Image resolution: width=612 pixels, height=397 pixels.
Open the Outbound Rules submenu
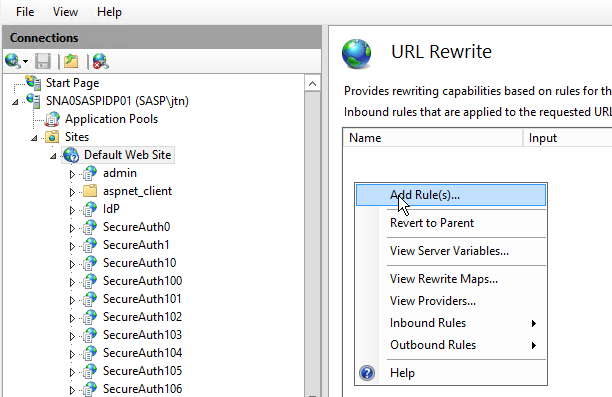pyautogui.click(x=451, y=345)
